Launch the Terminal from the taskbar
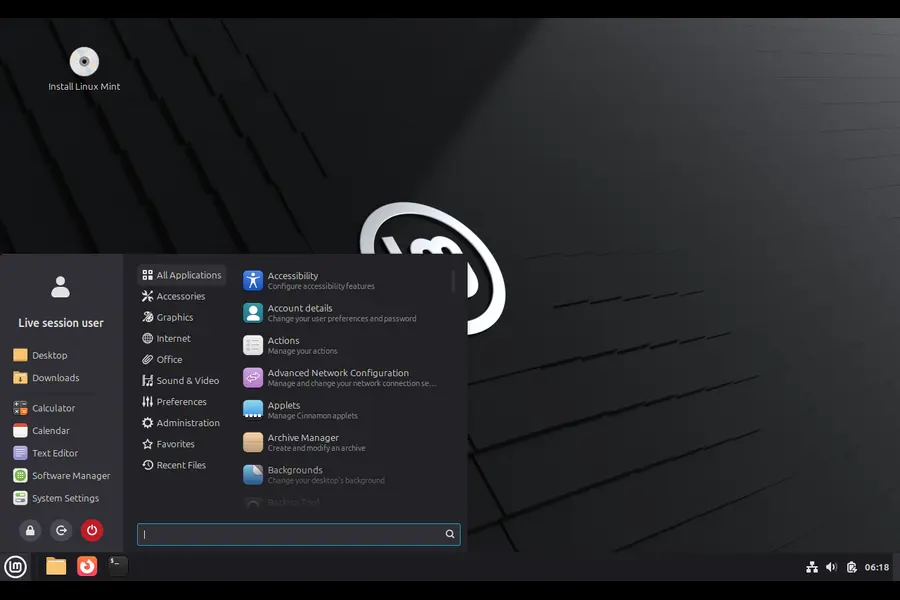 click(115, 566)
